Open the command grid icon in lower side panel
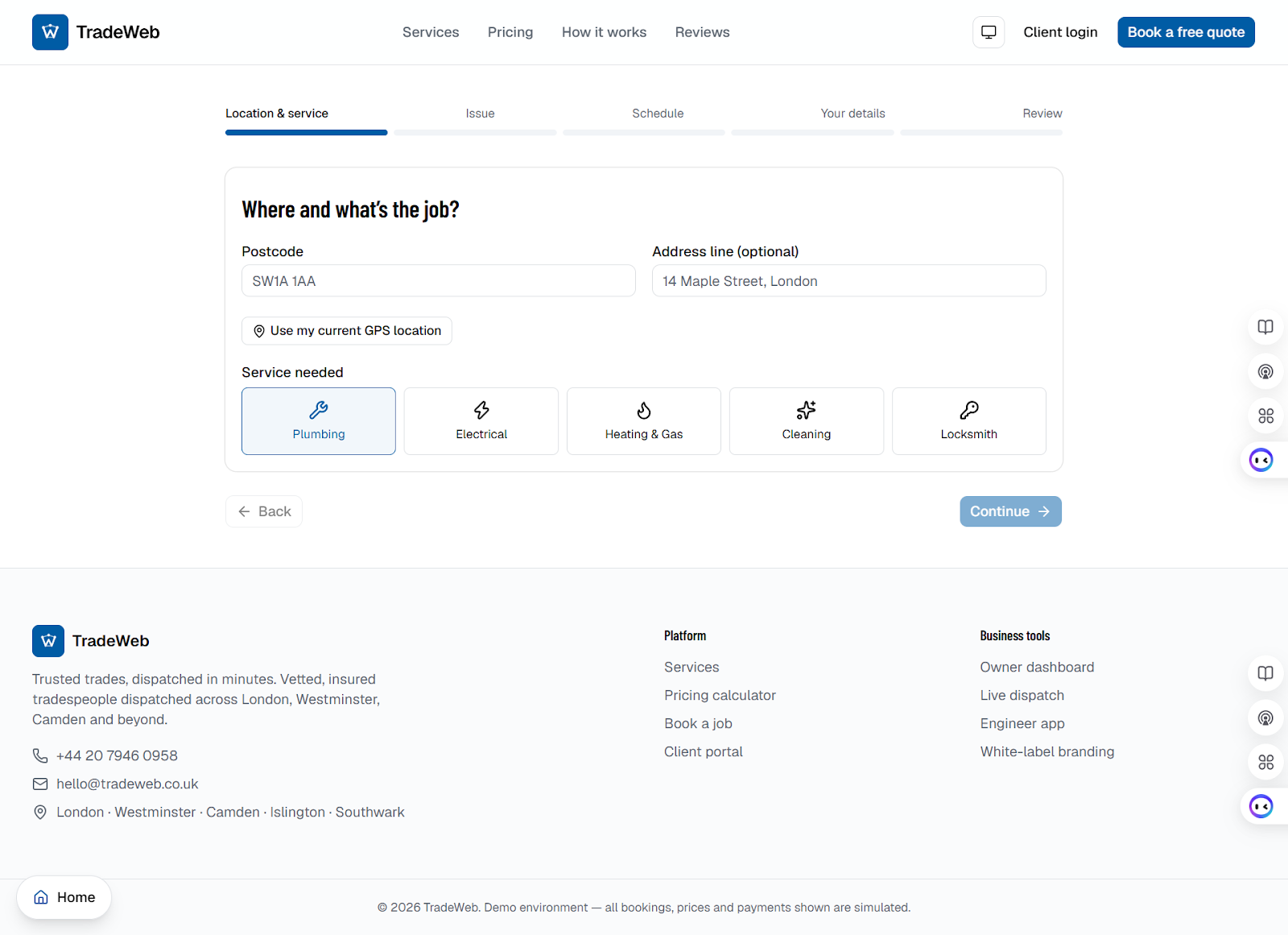 pyautogui.click(x=1265, y=762)
